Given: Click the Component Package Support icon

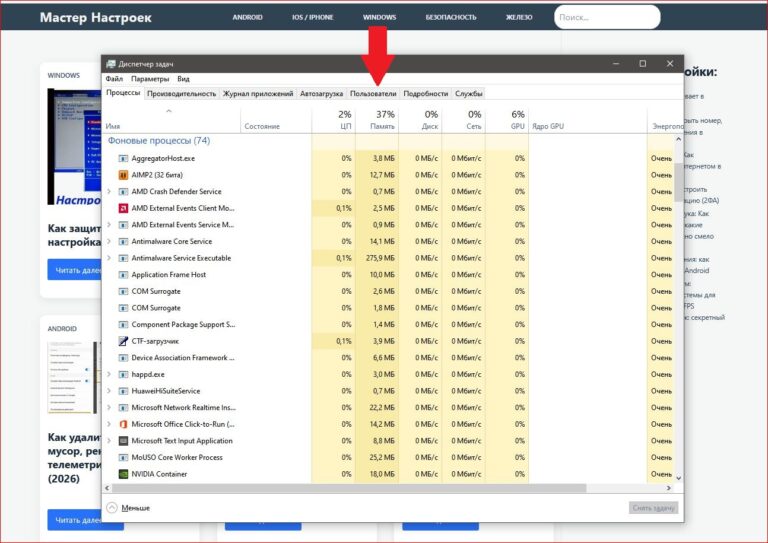Looking at the screenshot, I should (x=123, y=324).
